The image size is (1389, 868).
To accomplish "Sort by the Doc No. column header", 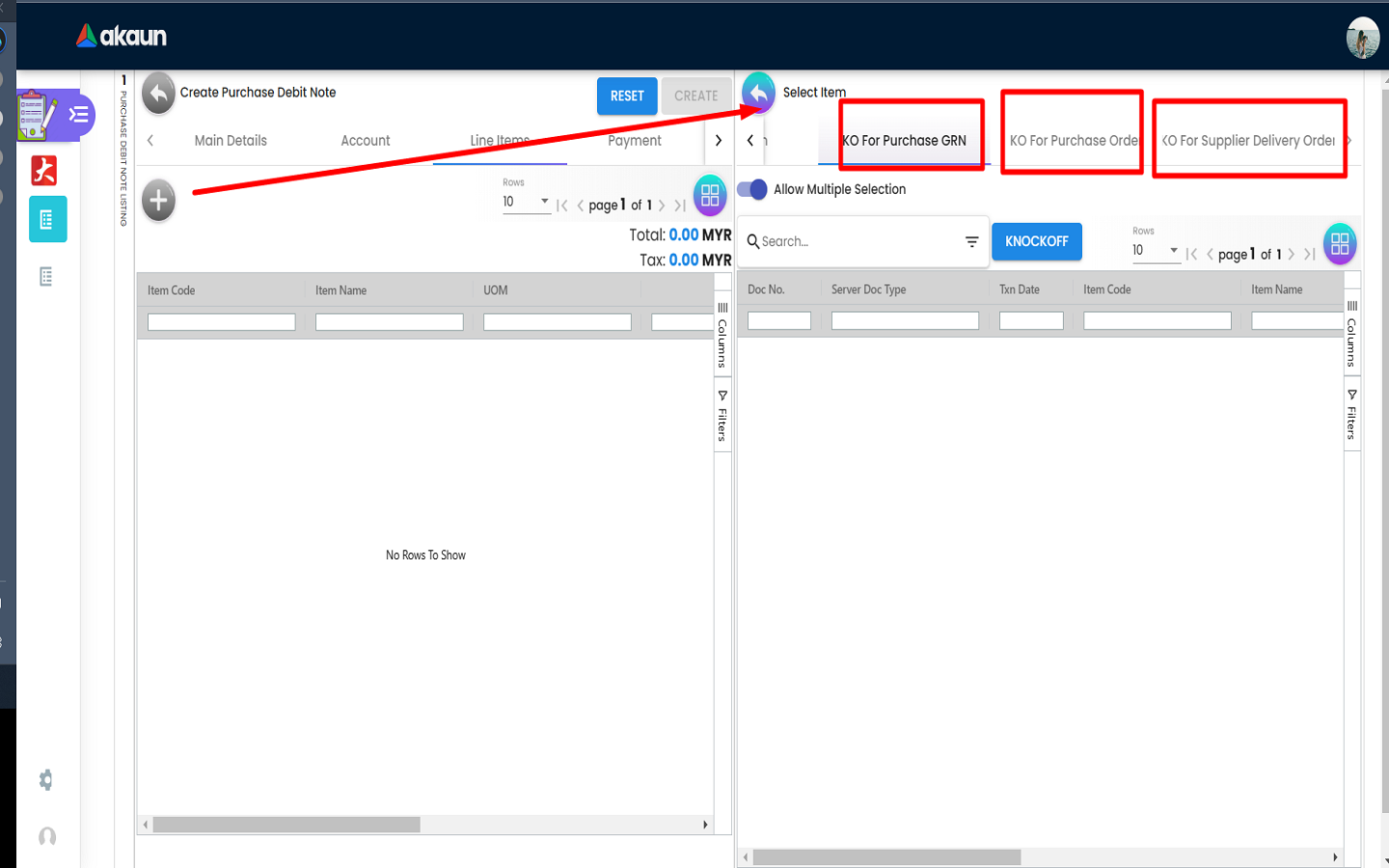I will pyautogui.click(x=766, y=289).
